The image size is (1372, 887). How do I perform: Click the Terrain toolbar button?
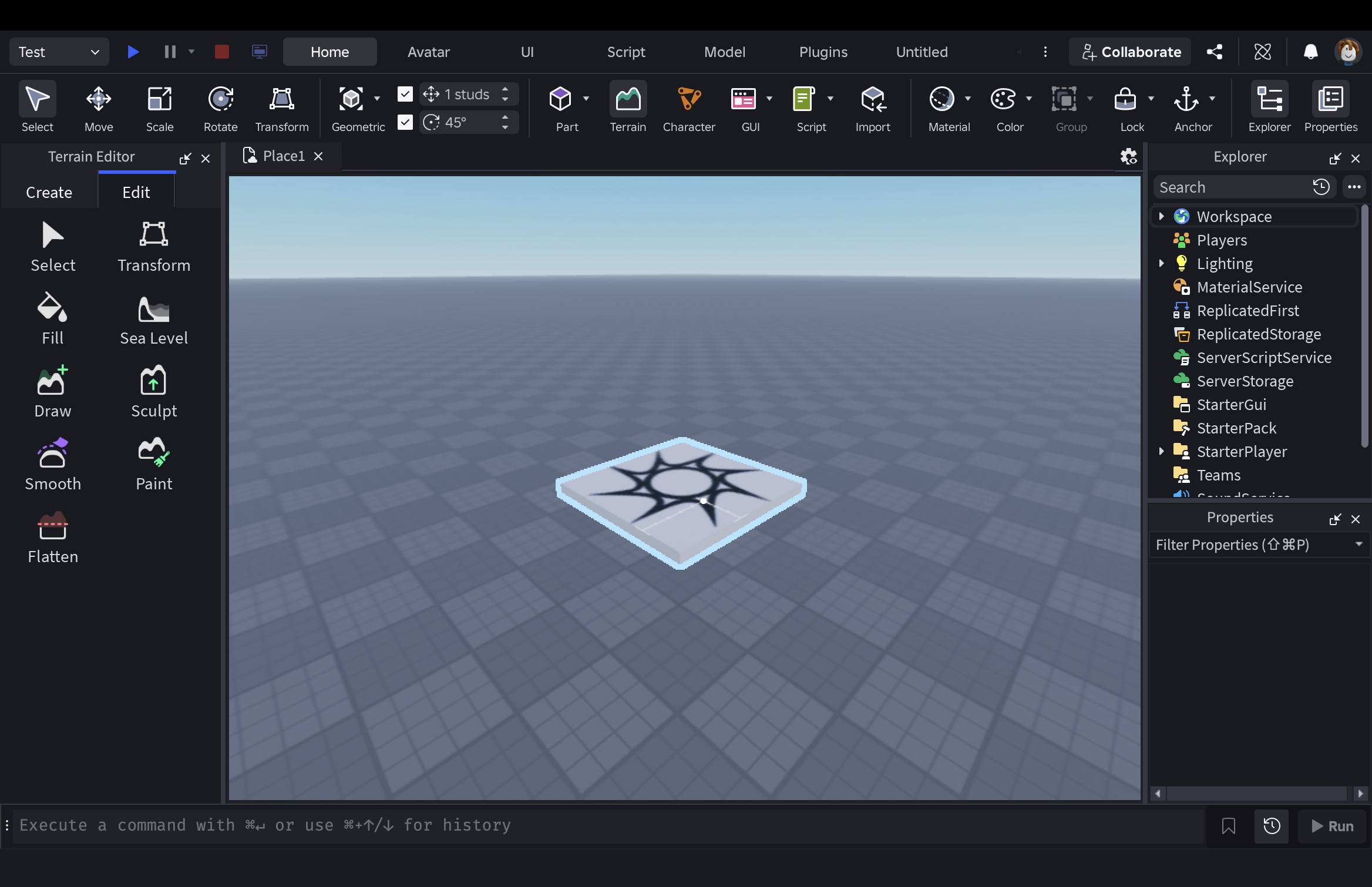628,107
